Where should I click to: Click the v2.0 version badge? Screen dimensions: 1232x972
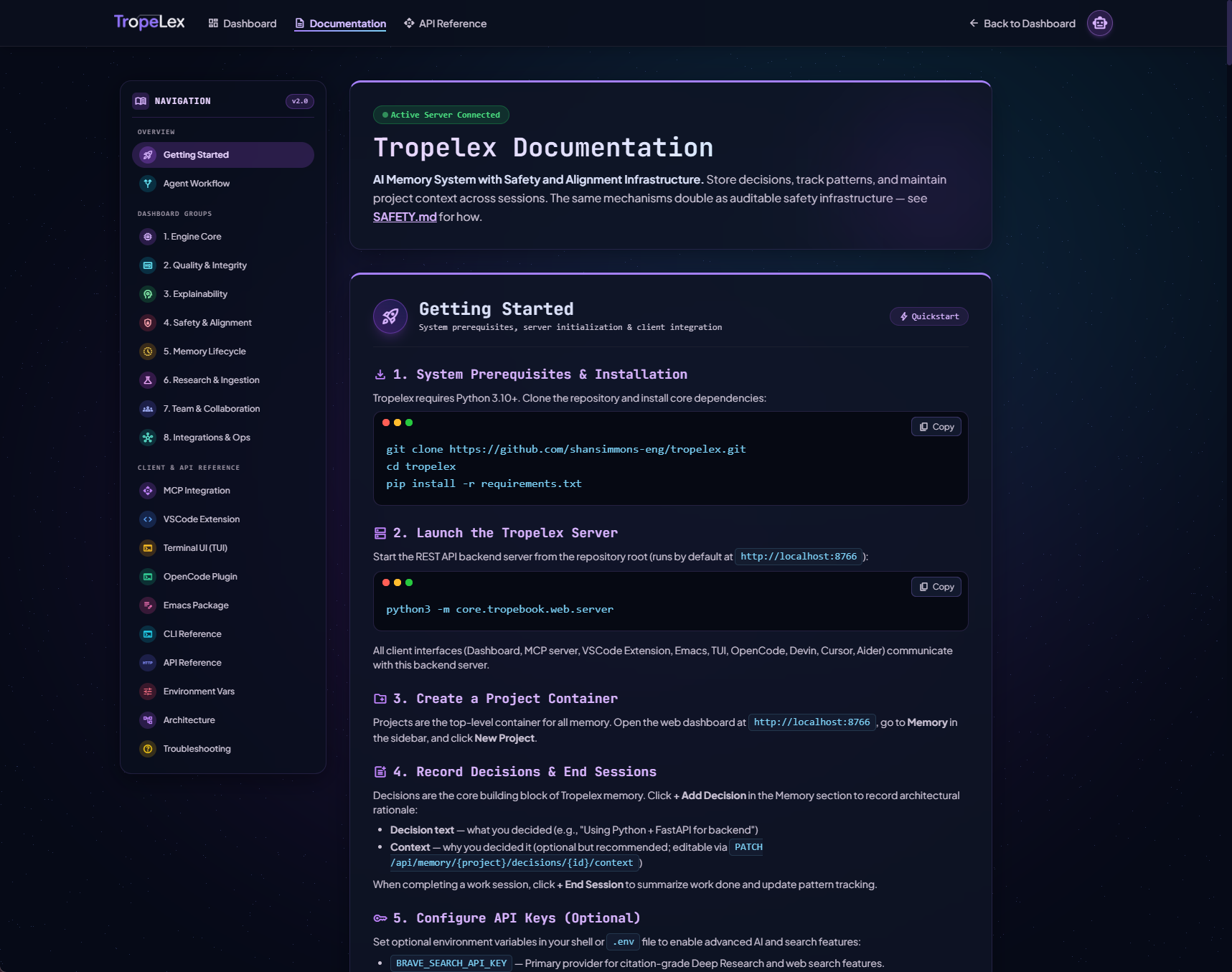coord(300,101)
